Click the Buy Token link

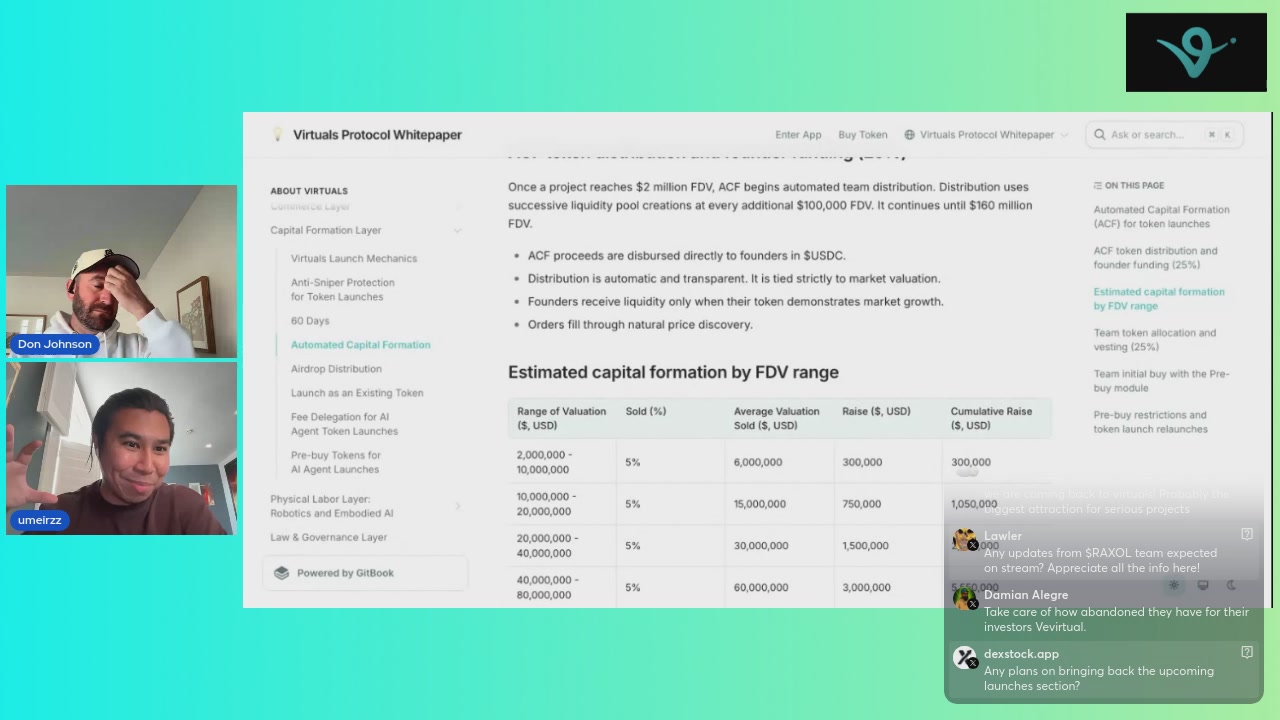(x=863, y=134)
